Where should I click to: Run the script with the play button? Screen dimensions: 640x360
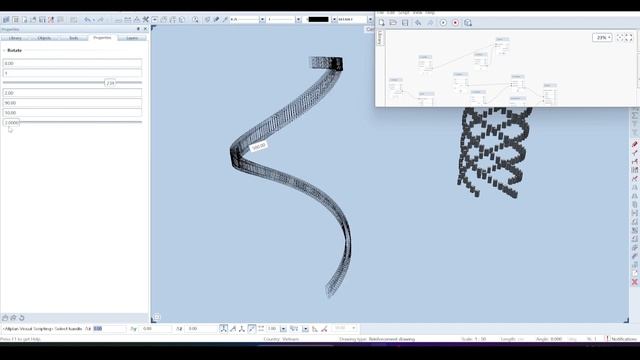click(443, 23)
